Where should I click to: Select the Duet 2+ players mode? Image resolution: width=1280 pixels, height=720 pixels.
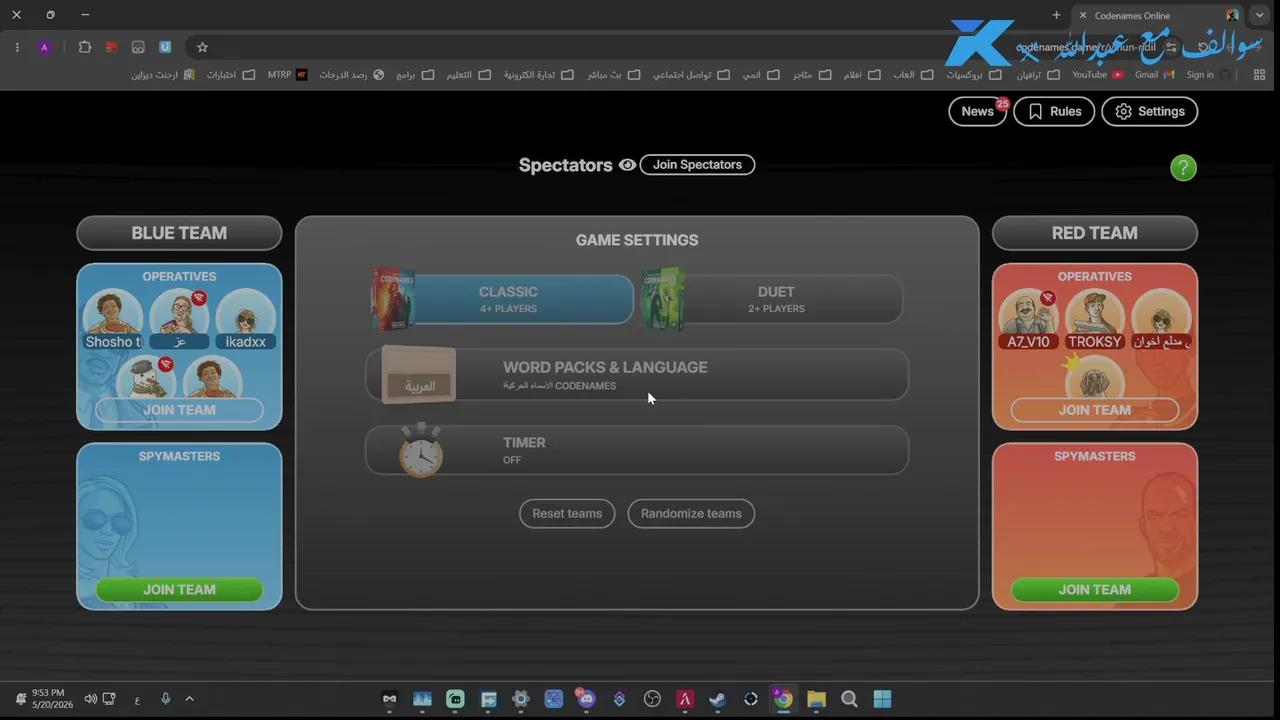click(772, 299)
